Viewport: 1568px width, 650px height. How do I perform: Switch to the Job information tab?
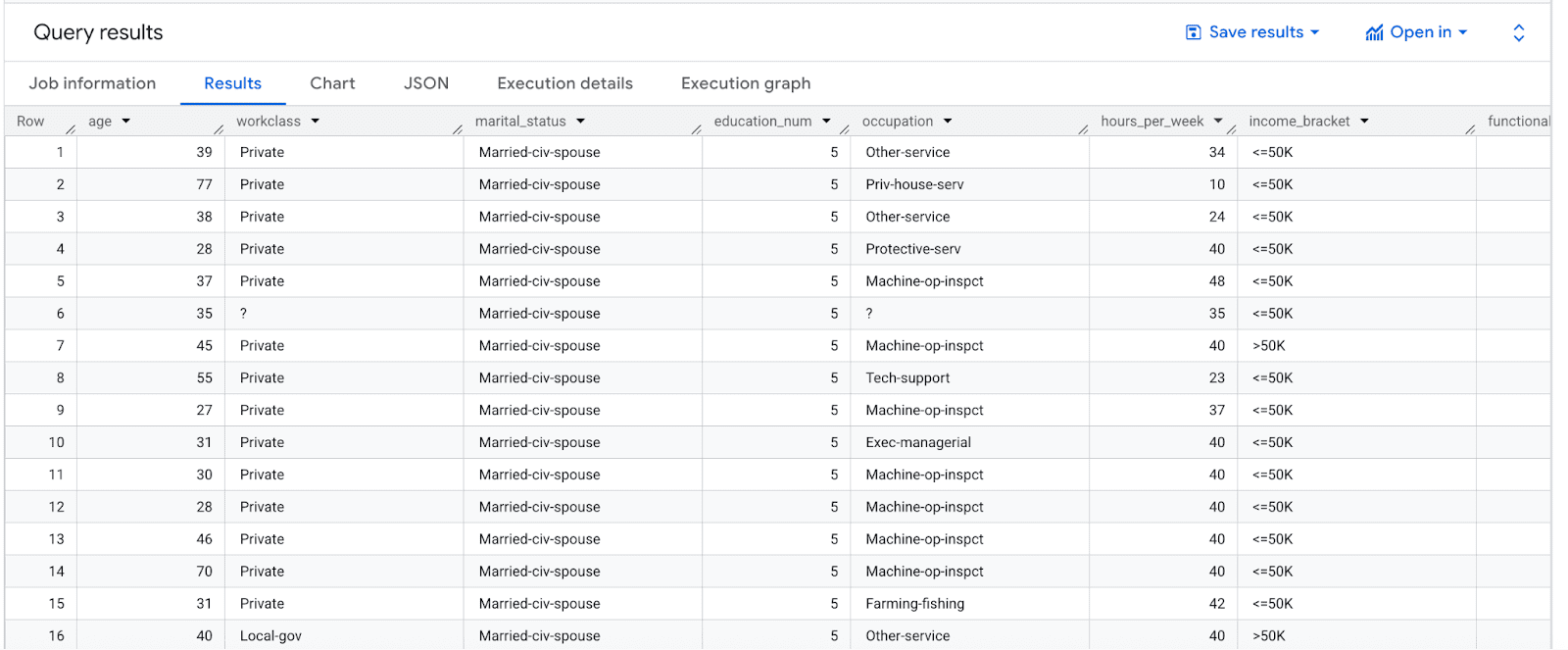pos(92,83)
